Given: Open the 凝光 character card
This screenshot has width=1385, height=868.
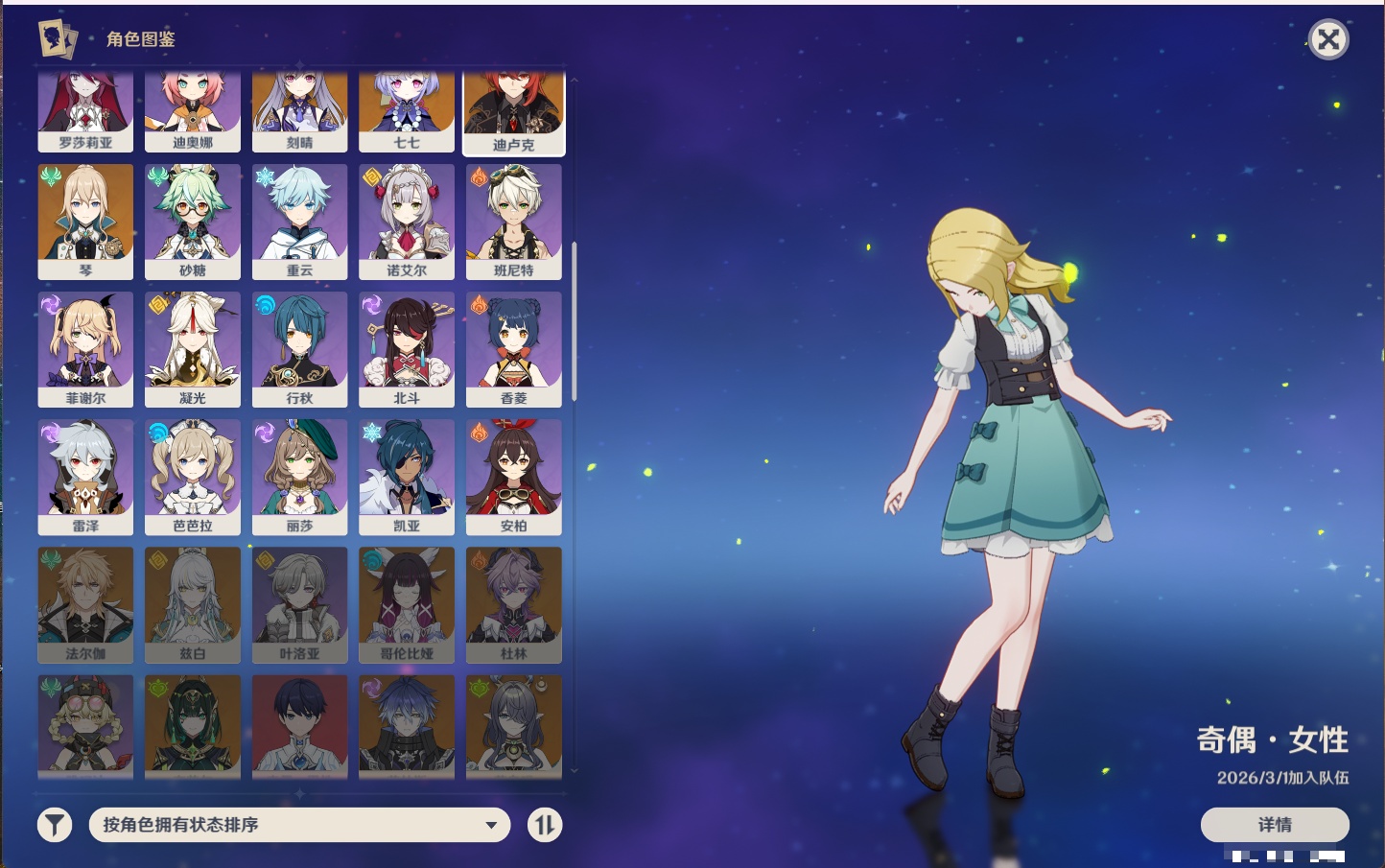Looking at the screenshot, I should pos(193,349).
